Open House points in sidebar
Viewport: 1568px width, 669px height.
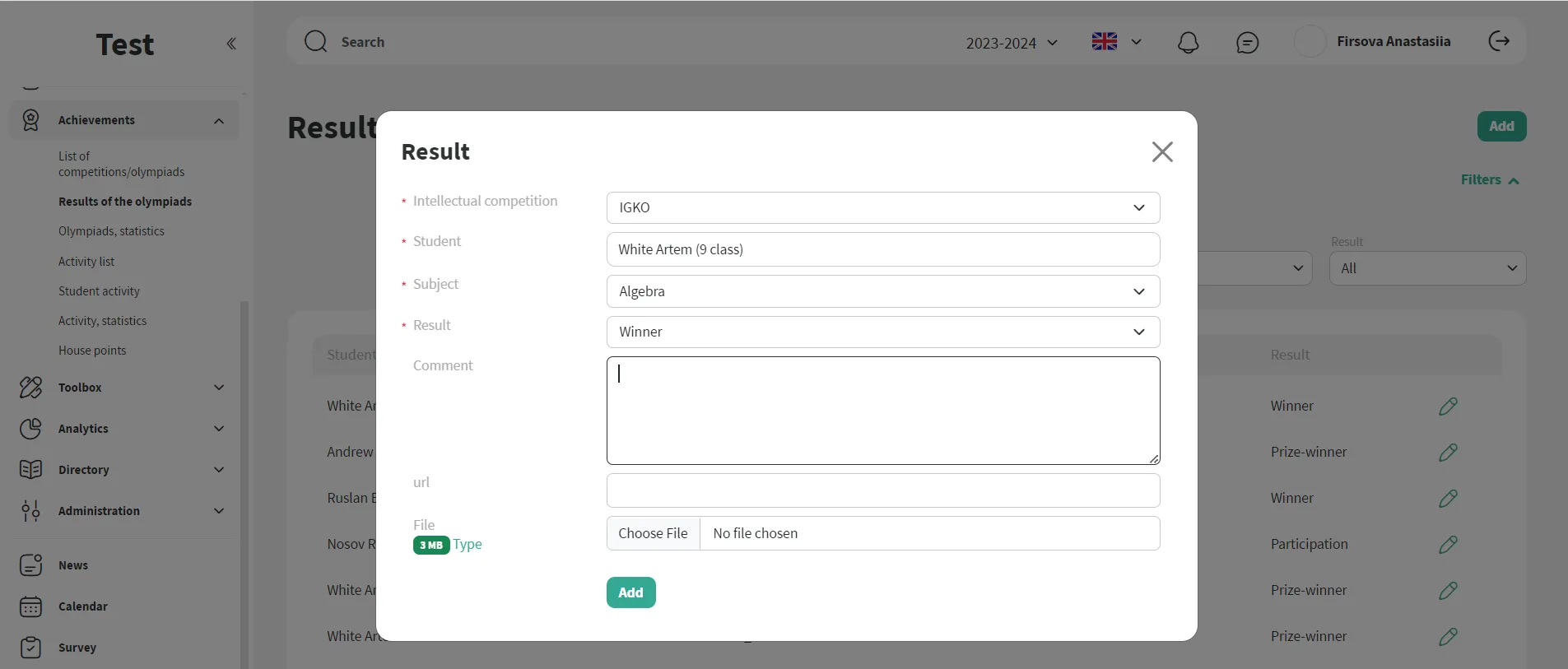click(92, 351)
